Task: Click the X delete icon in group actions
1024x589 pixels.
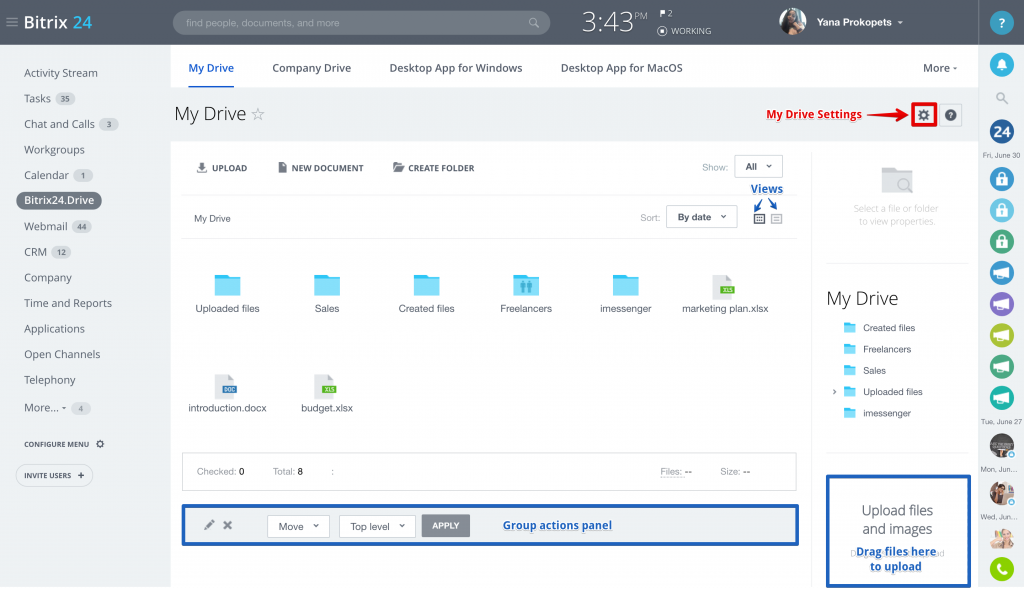Action: click(x=227, y=525)
